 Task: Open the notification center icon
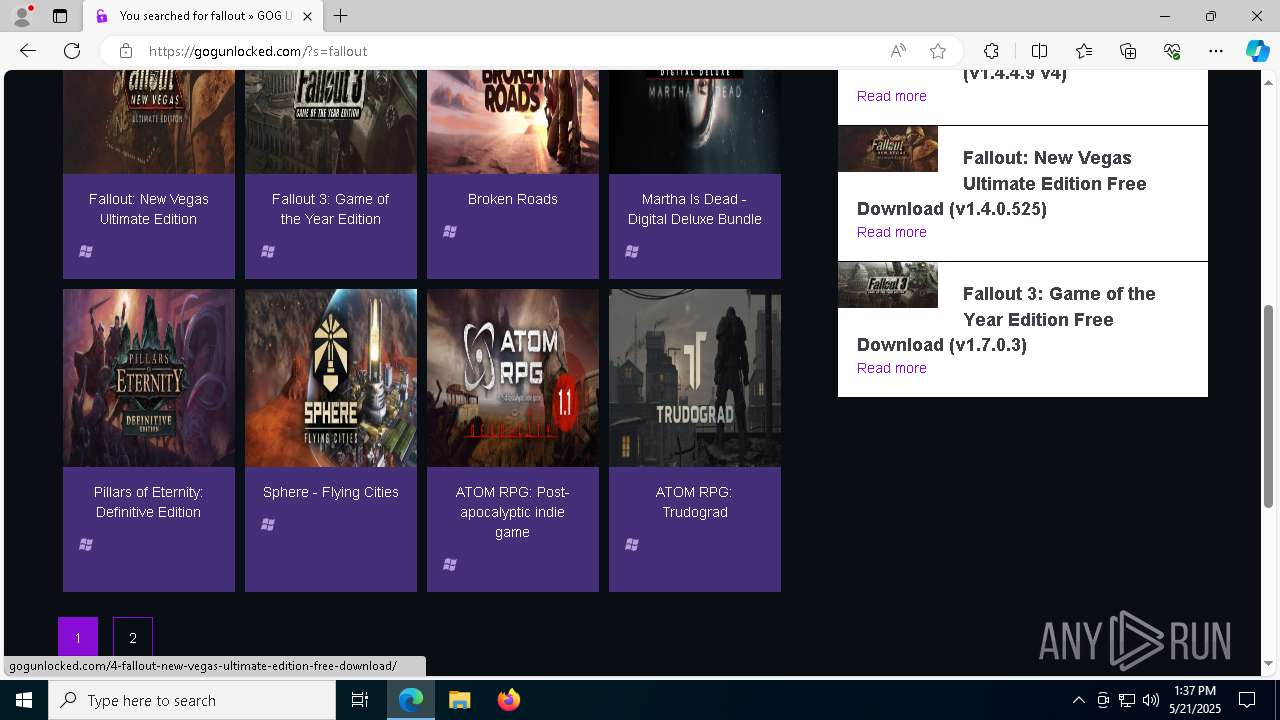pyautogui.click(x=1247, y=700)
